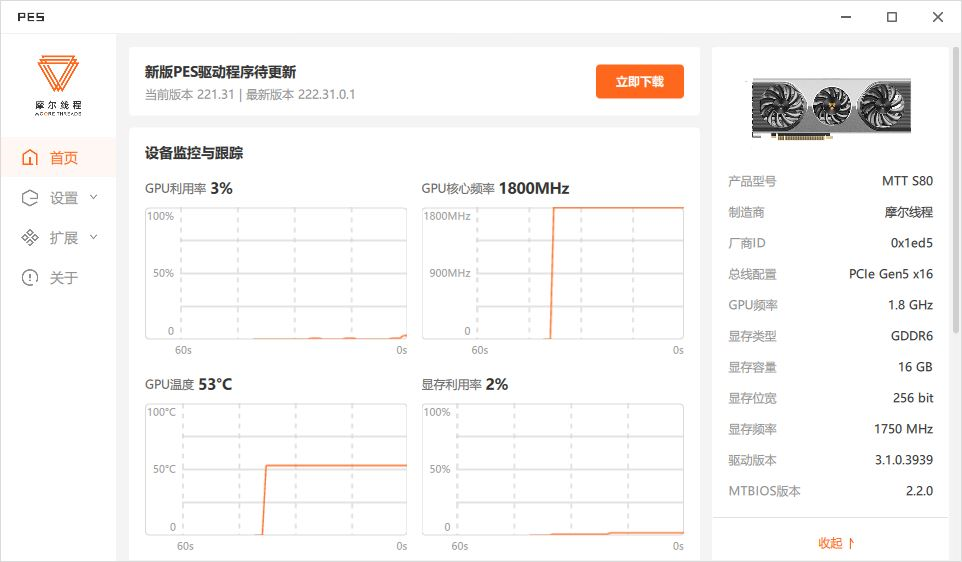The height and width of the screenshot is (562, 962).
Task: Click the 显存频率 value 1750 MHz
Action: tap(904, 429)
